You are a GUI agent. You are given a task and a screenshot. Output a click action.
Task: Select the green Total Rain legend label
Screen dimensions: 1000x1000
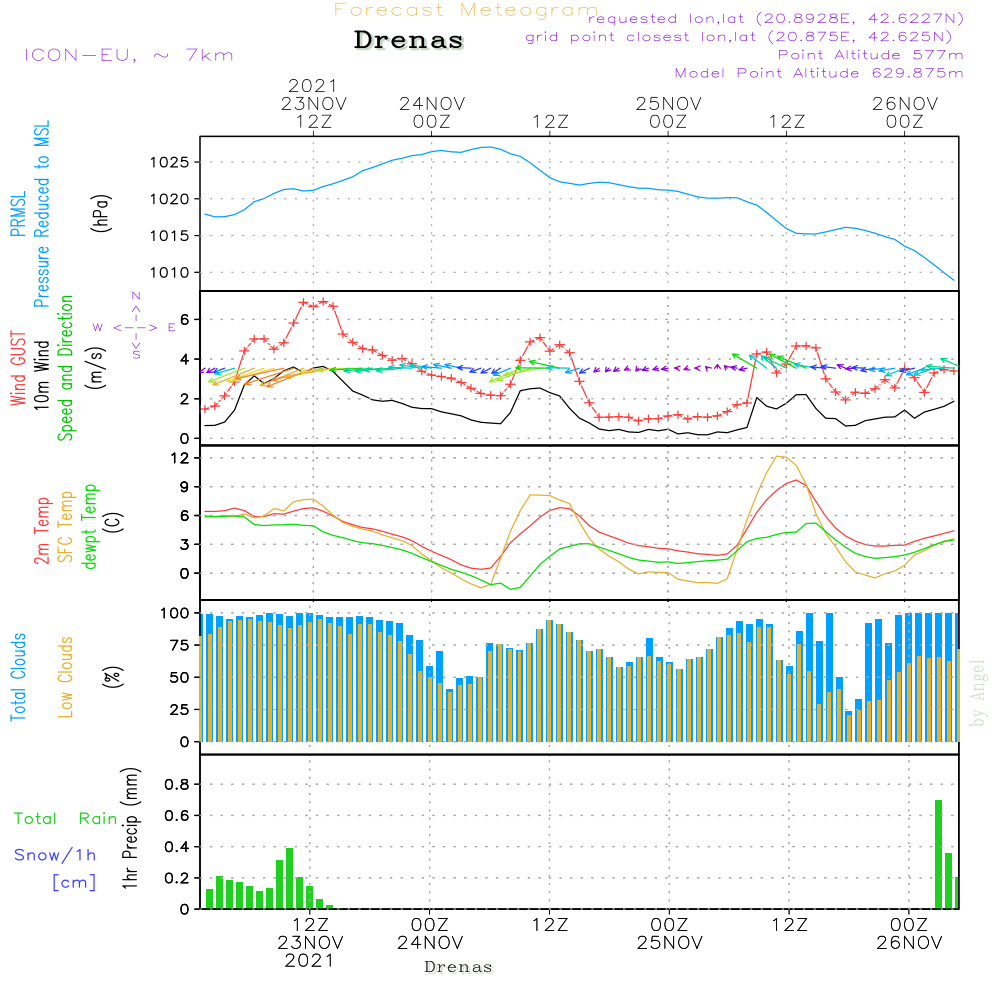pyautogui.click(x=65, y=819)
